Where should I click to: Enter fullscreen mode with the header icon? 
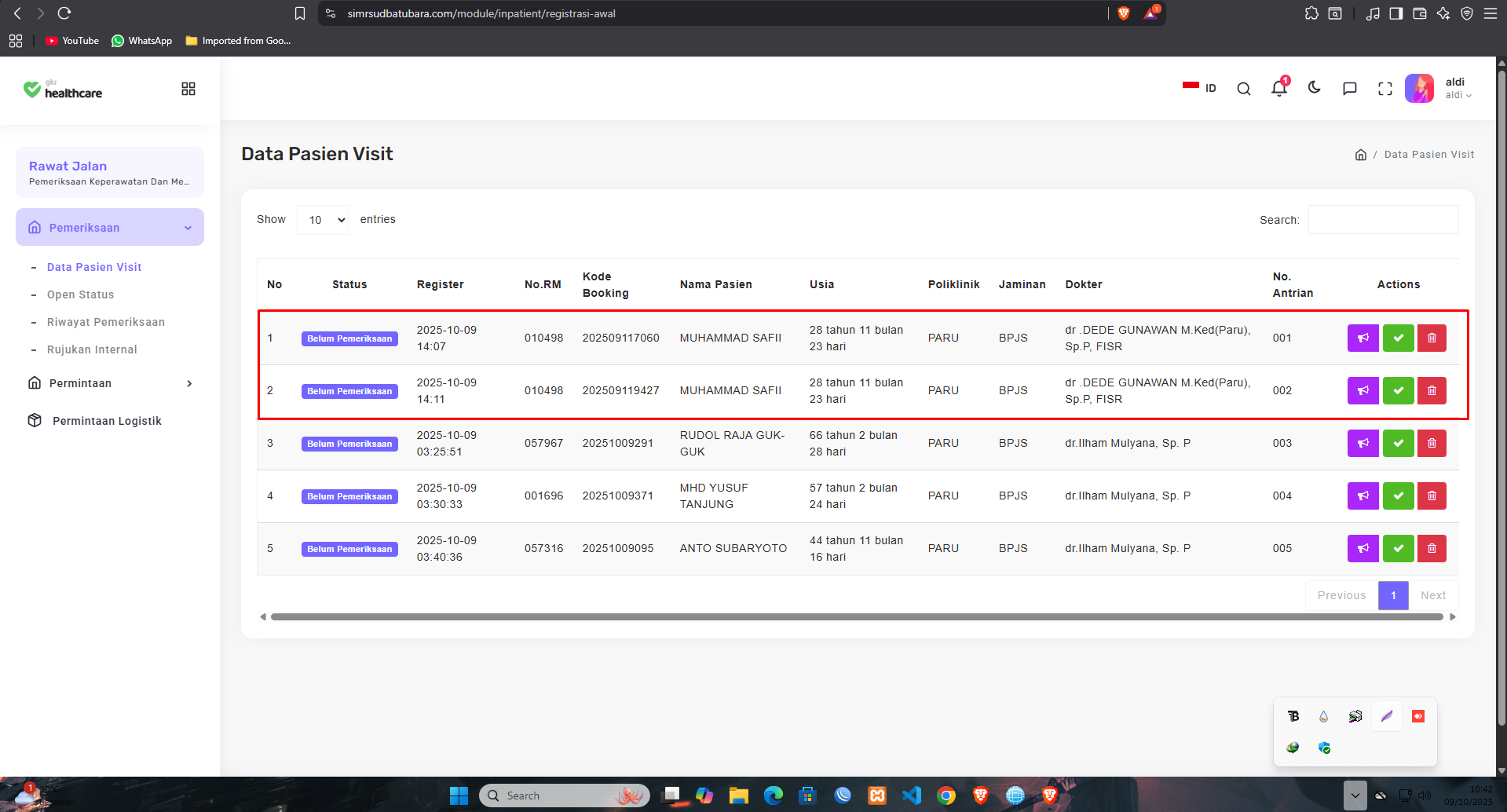click(1385, 89)
